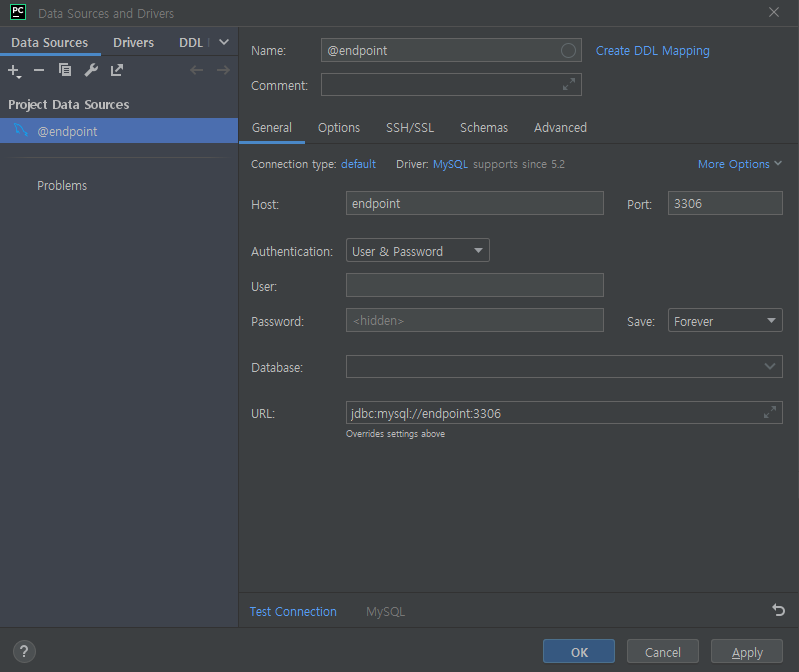Expand the URL field editor

point(770,412)
